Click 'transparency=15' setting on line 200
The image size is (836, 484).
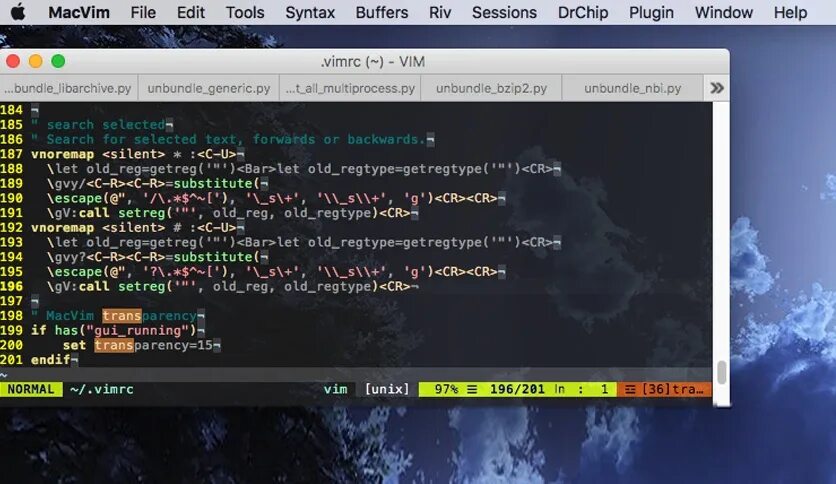click(154, 345)
